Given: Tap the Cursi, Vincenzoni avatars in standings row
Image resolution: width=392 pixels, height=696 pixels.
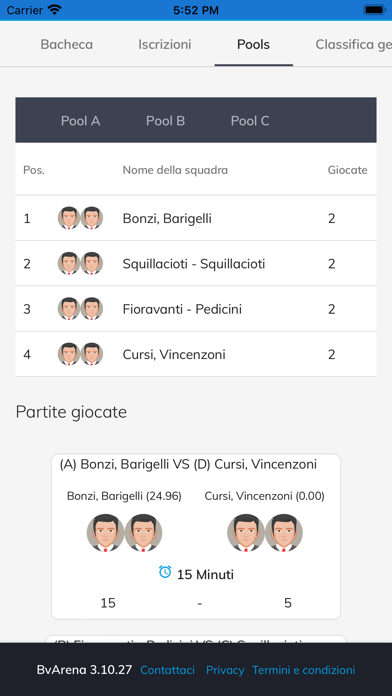Looking at the screenshot, I should [x=80, y=354].
